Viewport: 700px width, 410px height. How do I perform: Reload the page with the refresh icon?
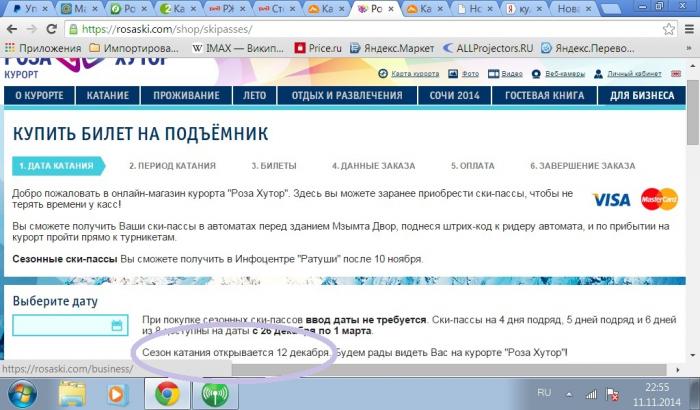click(51, 29)
